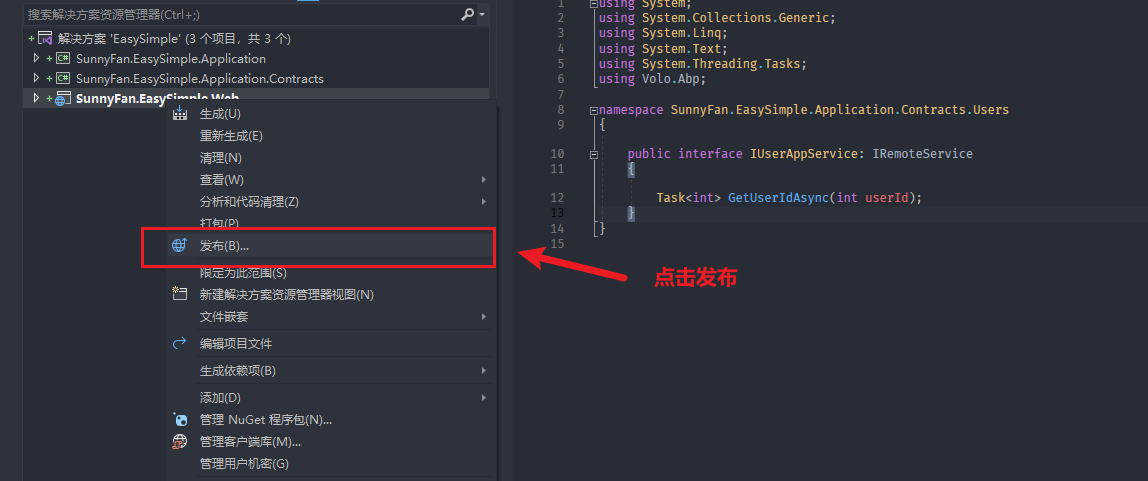Collapse the namespace block on line 8
Image resolution: width=1148 pixels, height=481 pixels.
coord(592,111)
